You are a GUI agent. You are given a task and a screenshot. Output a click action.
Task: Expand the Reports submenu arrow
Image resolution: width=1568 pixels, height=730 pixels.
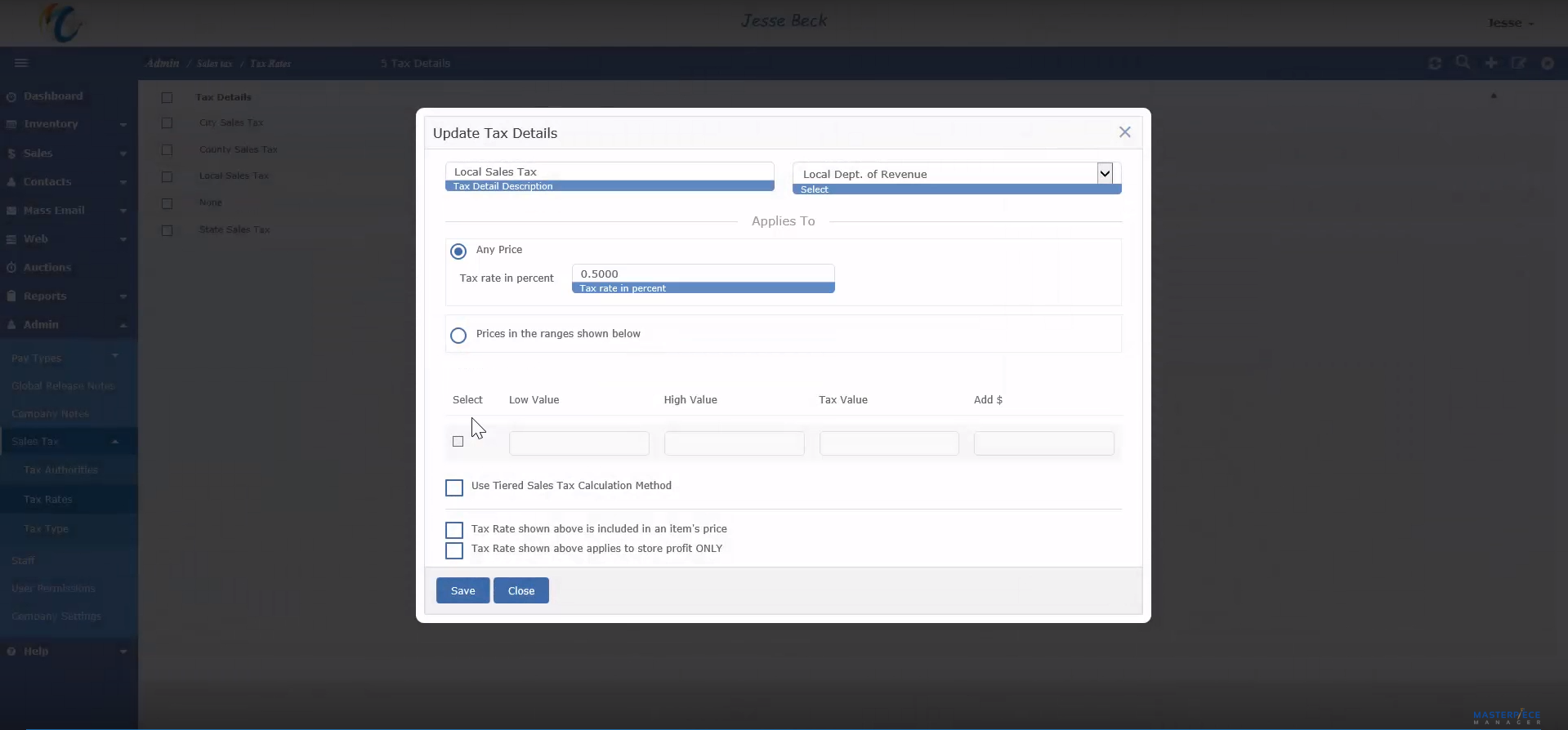pyautogui.click(x=123, y=296)
